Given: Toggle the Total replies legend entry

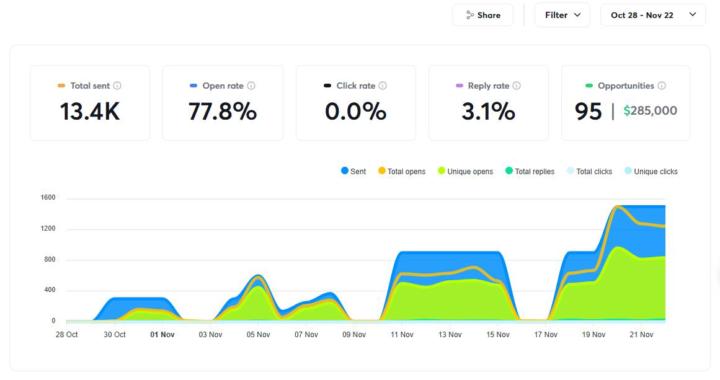Looking at the screenshot, I should pyautogui.click(x=529, y=171).
